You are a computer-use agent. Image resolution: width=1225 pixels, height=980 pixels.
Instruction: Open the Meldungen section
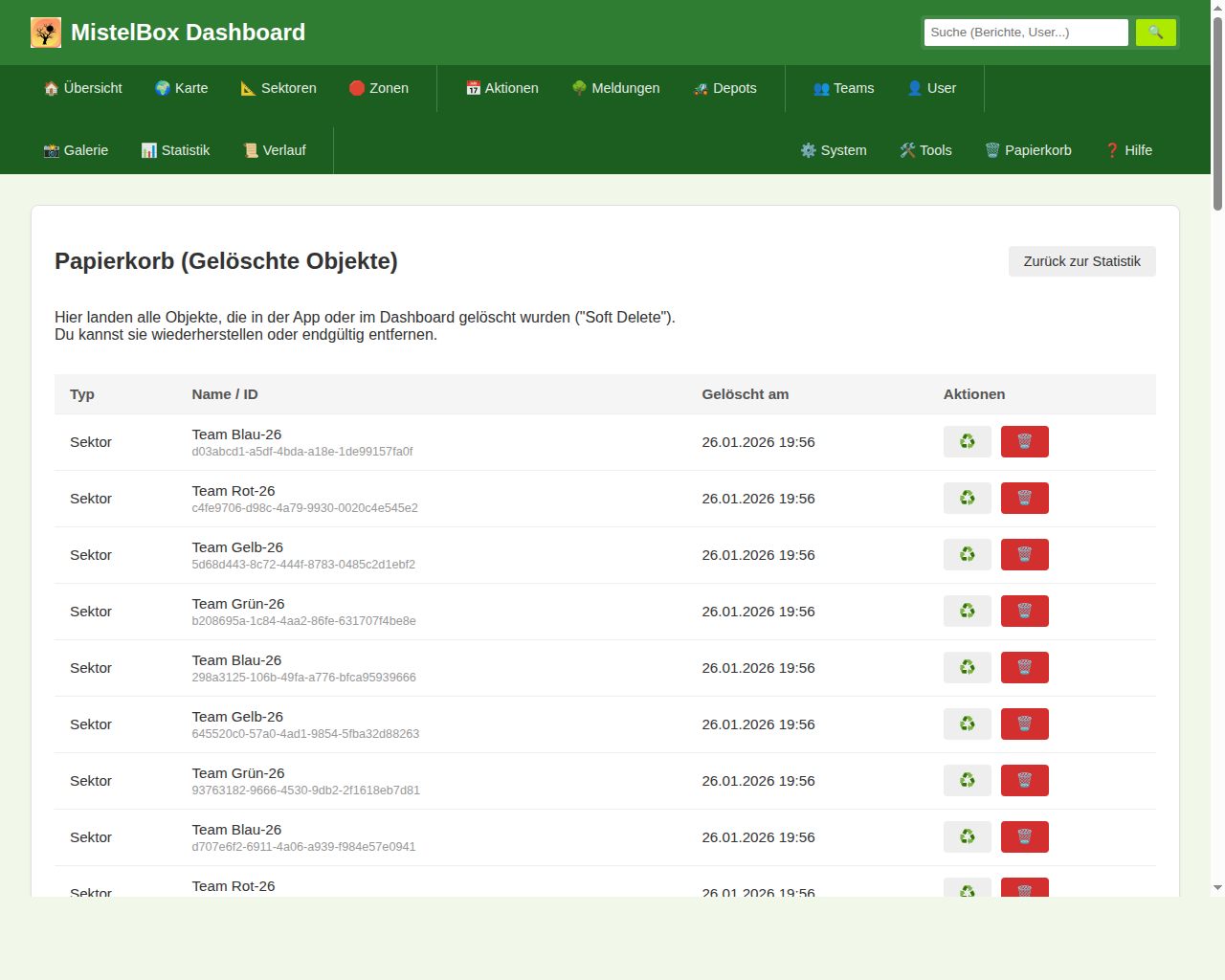(615, 88)
